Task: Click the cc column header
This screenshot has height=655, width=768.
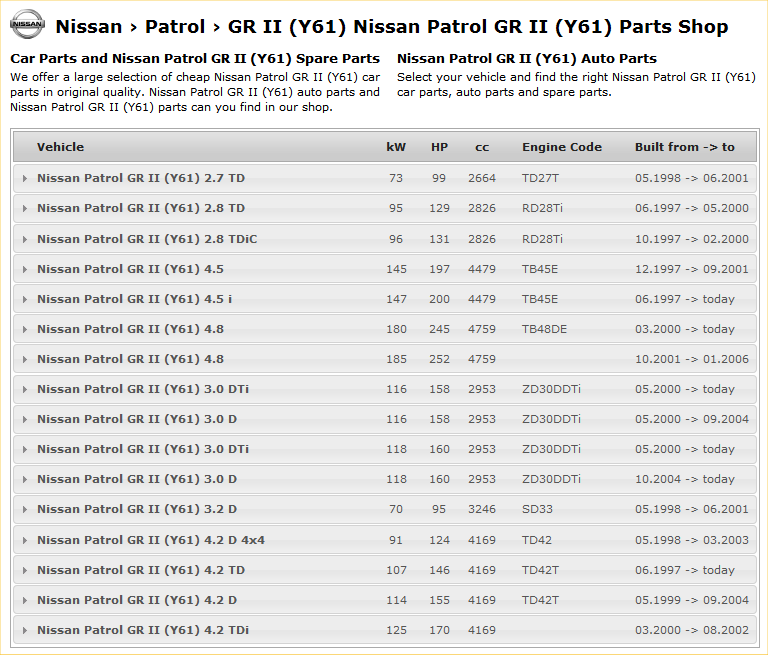Action: [482, 147]
